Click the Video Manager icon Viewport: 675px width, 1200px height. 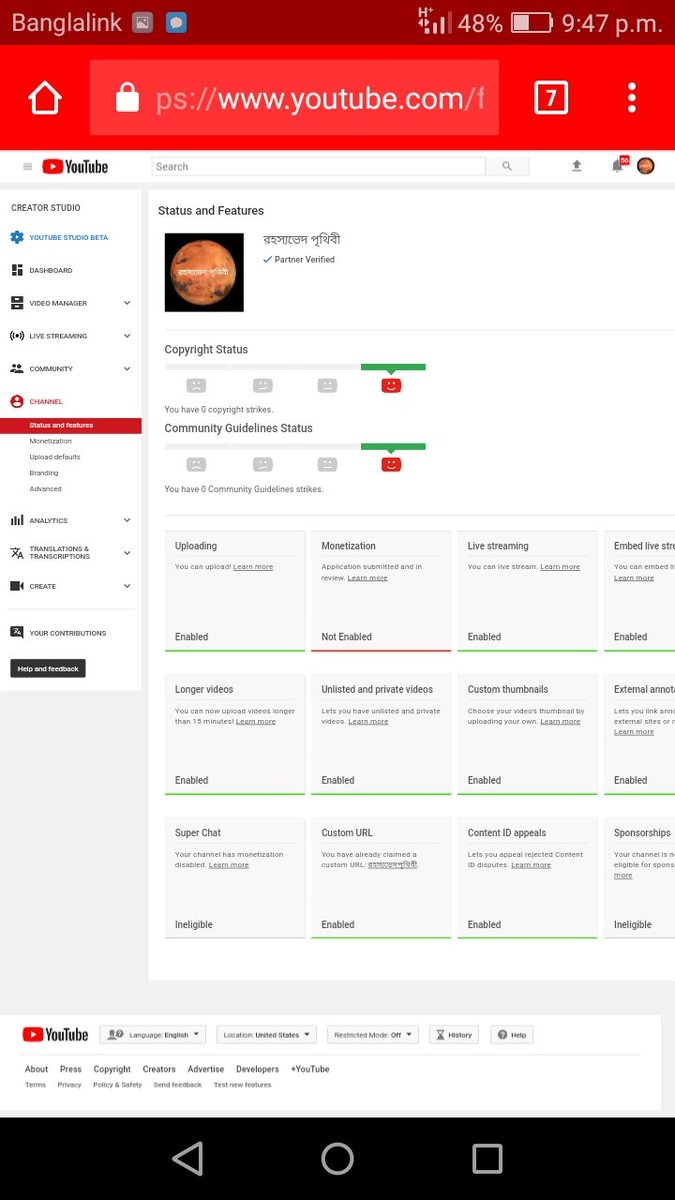(x=17, y=303)
